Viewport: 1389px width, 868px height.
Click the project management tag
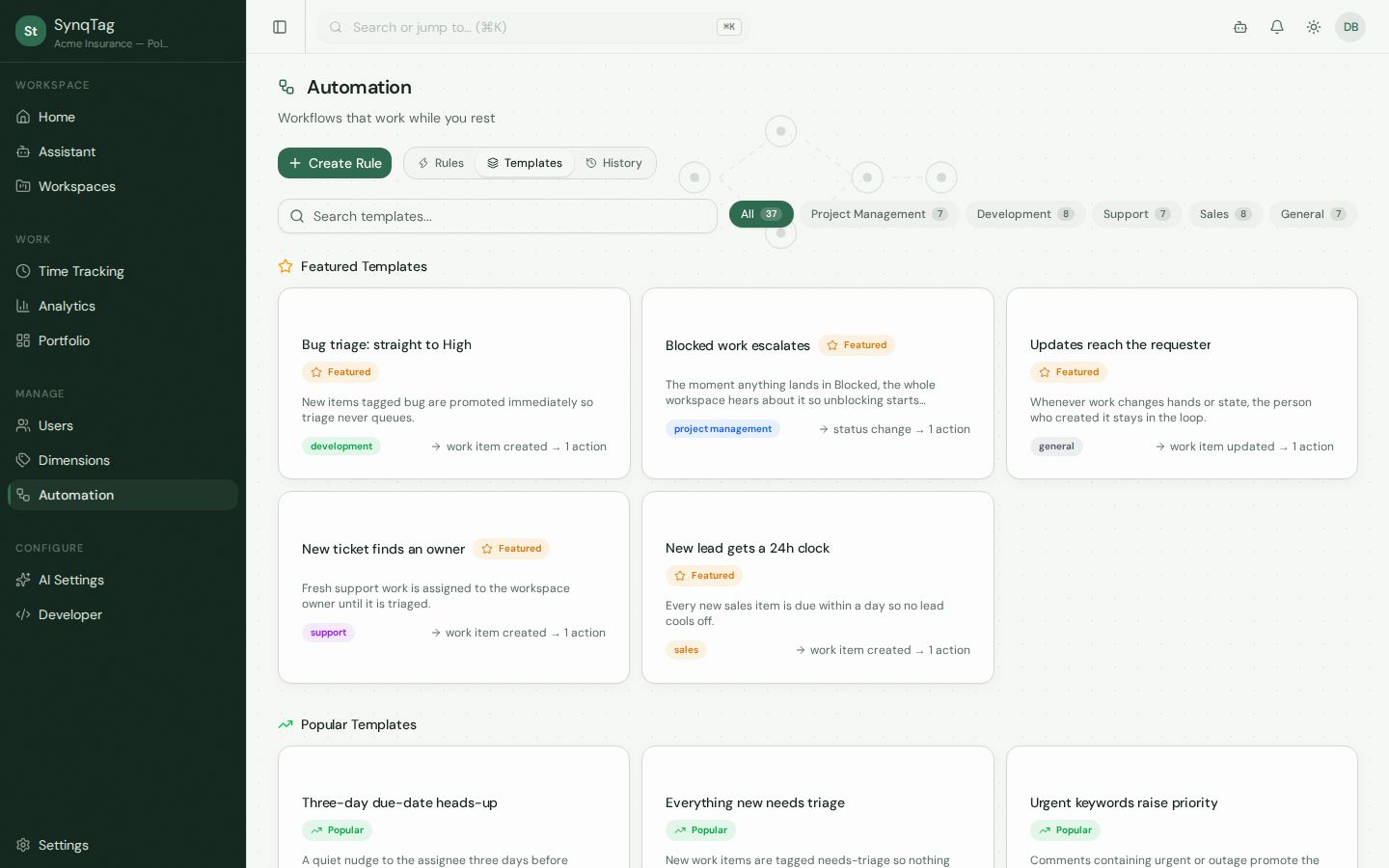[722, 429]
